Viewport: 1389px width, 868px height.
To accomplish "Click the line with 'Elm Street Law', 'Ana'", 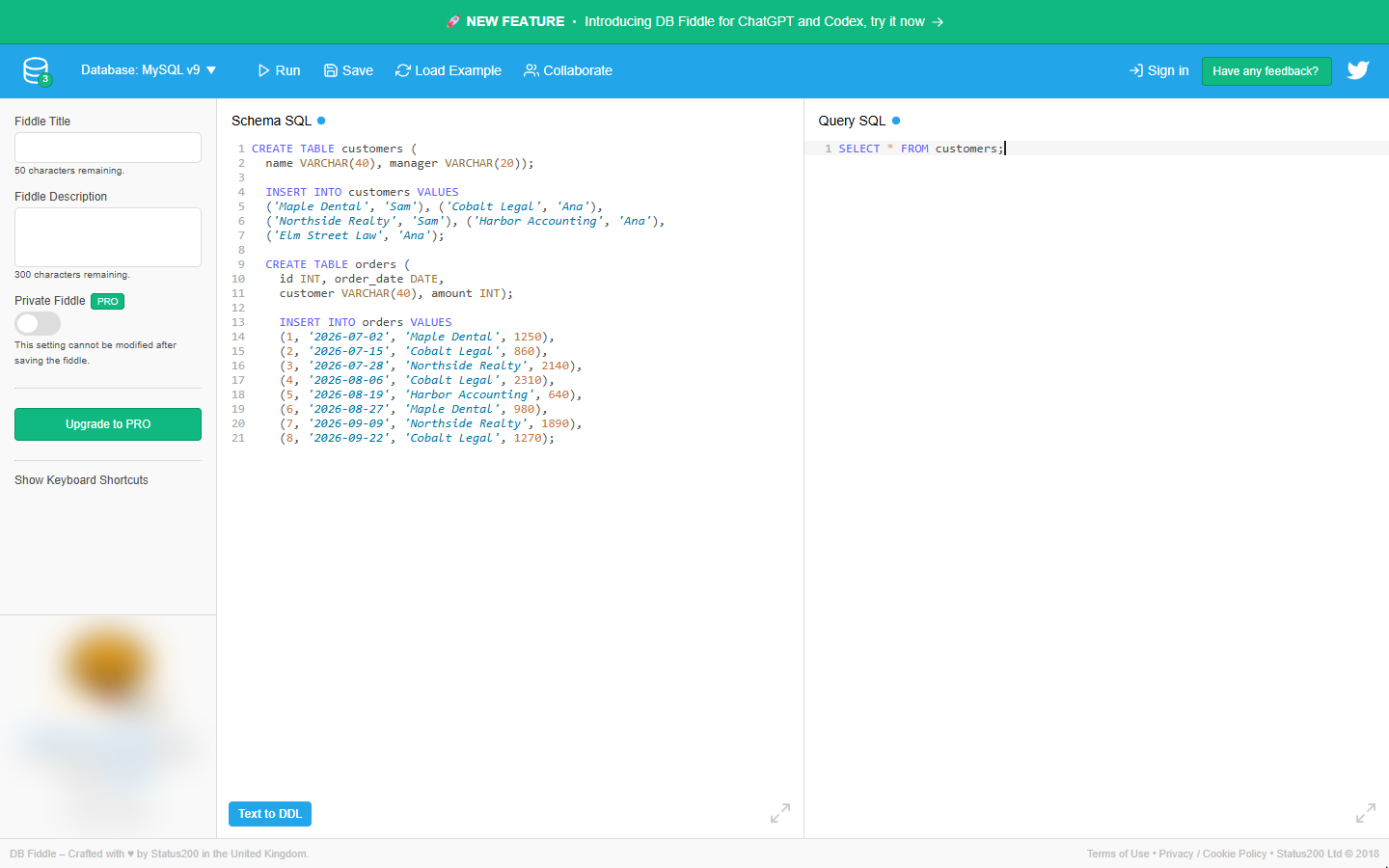I will pyautogui.click(x=355, y=235).
